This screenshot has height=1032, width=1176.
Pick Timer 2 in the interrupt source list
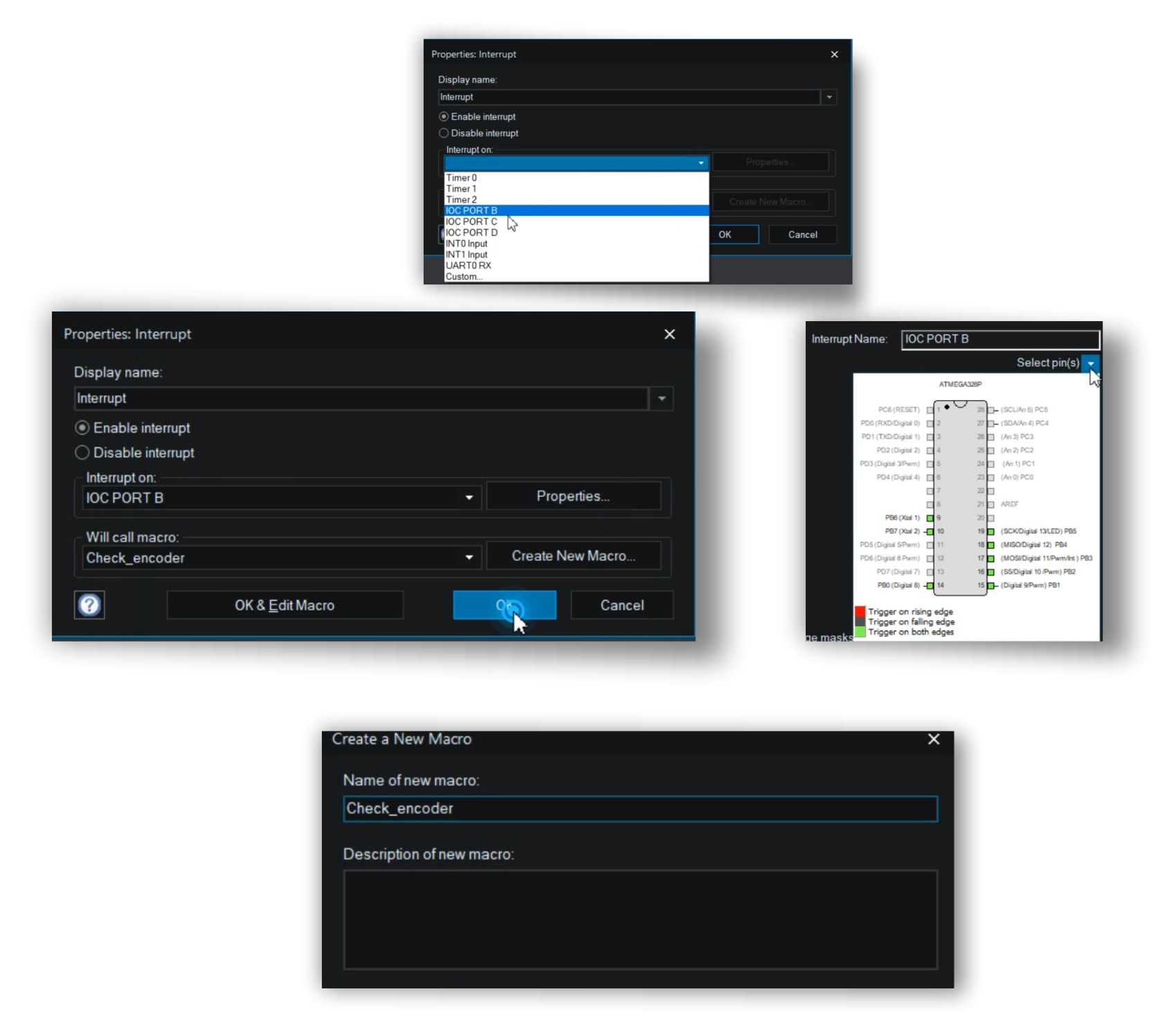576,199
